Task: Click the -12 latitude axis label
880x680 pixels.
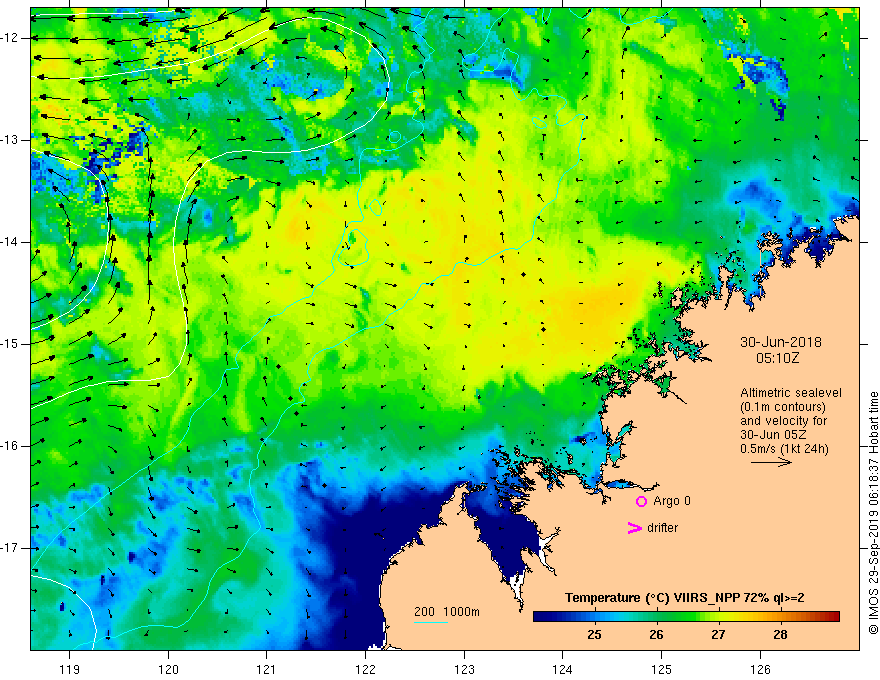Action: click(10, 38)
